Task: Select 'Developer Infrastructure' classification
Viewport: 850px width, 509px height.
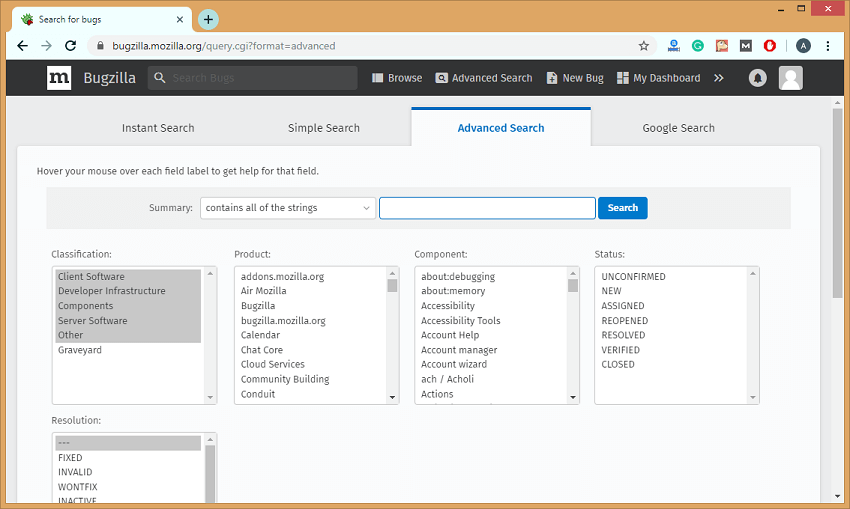Action: click(128, 291)
